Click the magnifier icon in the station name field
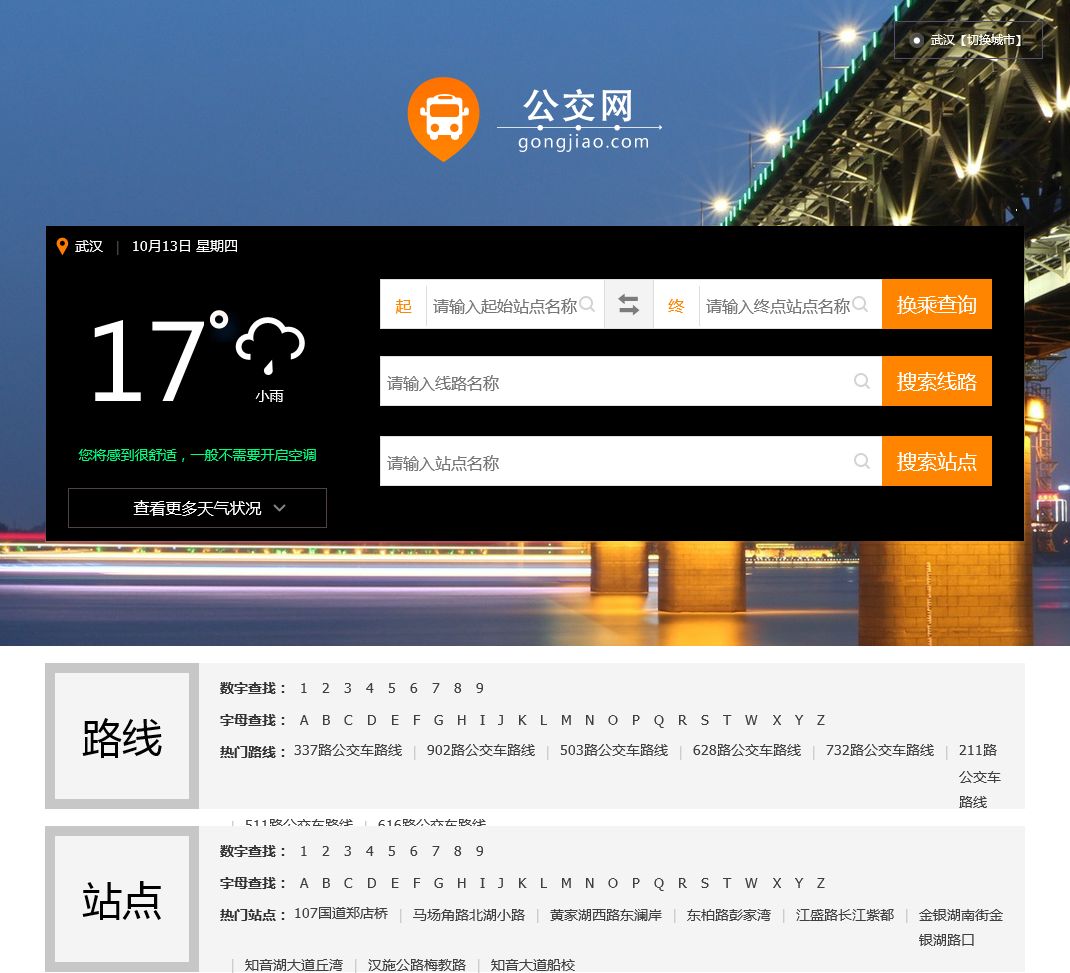The image size is (1070, 973). [862, 461]
